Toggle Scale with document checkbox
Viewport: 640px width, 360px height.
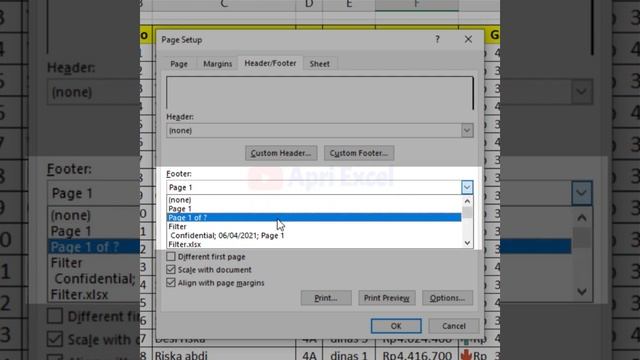[x=171, y=270]
